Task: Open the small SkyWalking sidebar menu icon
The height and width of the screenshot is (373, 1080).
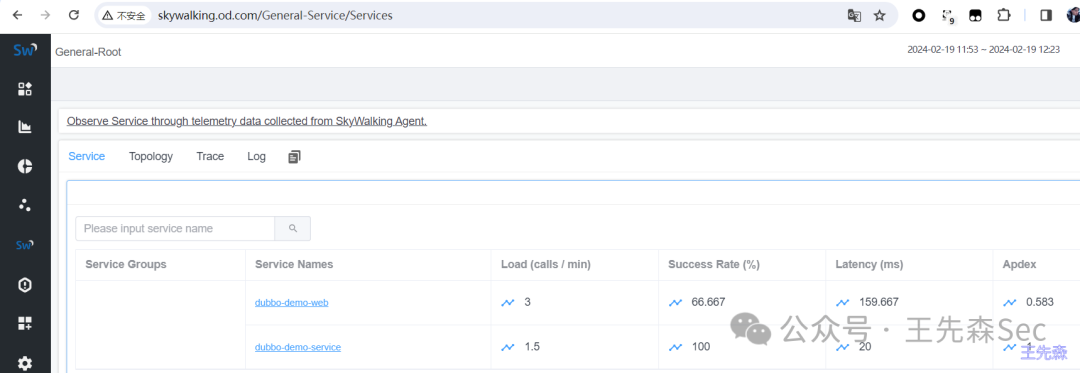Action: coord(25,244)
